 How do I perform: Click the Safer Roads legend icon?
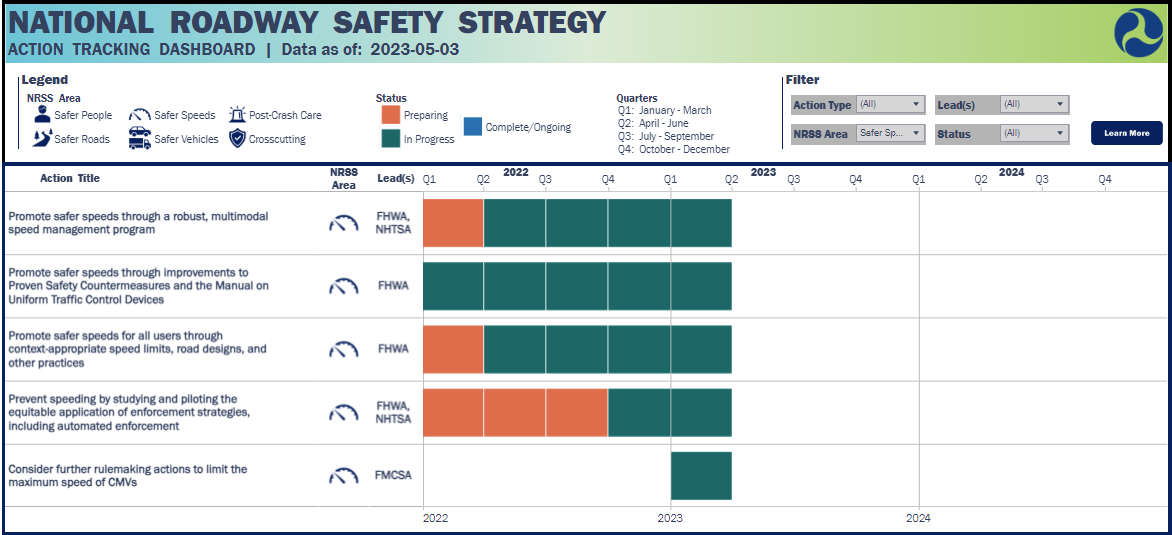[42, 139]
